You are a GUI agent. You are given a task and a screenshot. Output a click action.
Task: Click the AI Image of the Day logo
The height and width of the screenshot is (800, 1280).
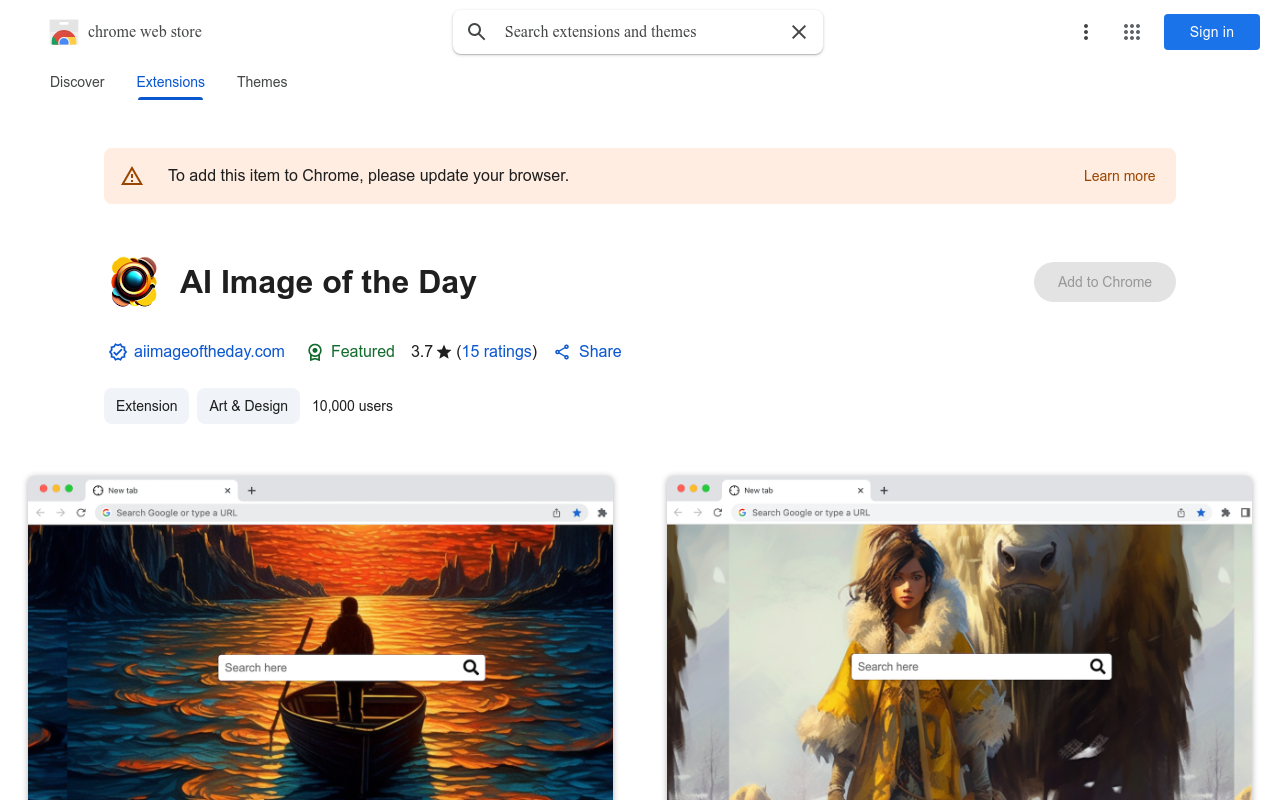(x=134, y=282)
